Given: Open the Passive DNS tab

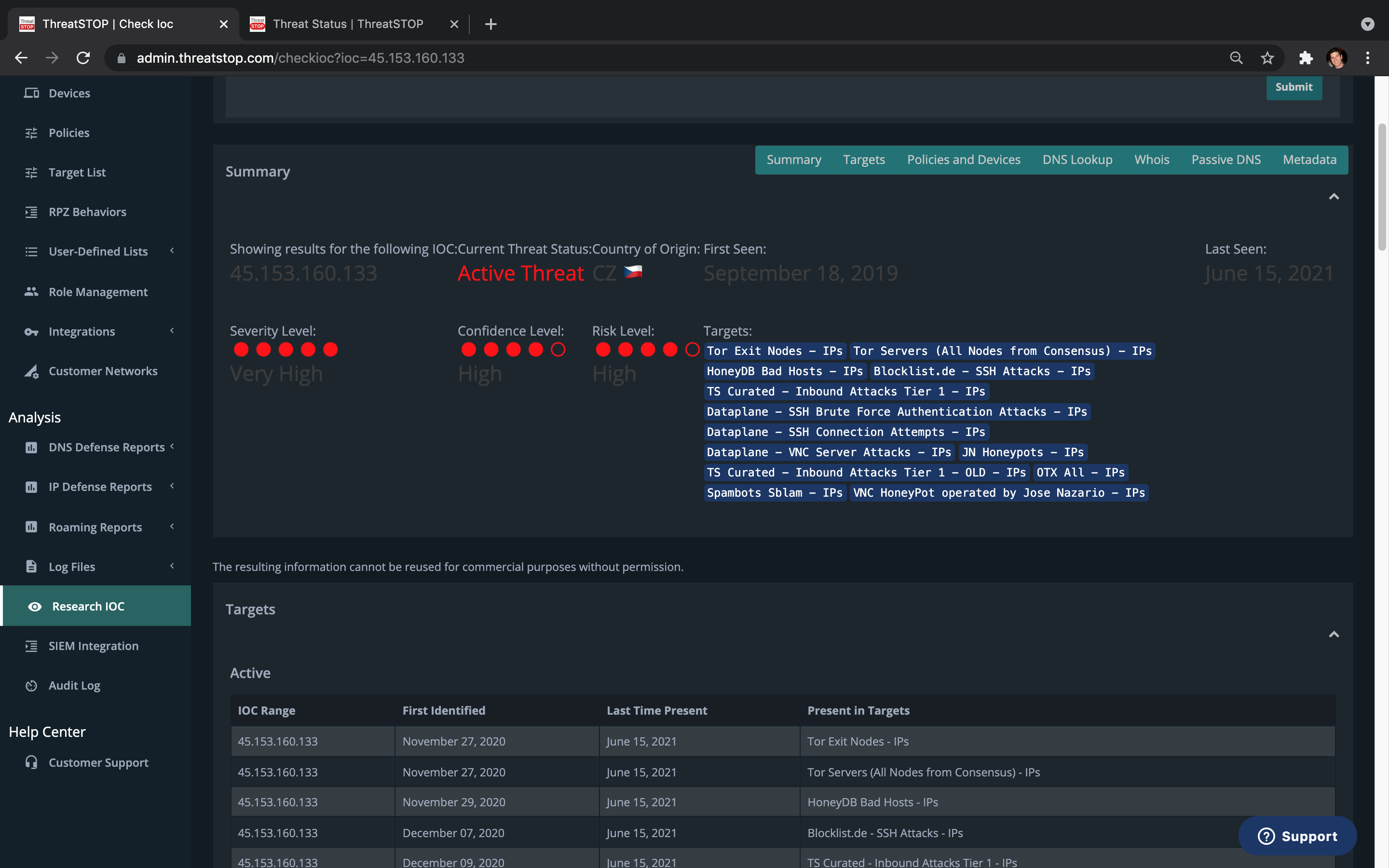Looking at the screenshot, I should click(1226, 160).
